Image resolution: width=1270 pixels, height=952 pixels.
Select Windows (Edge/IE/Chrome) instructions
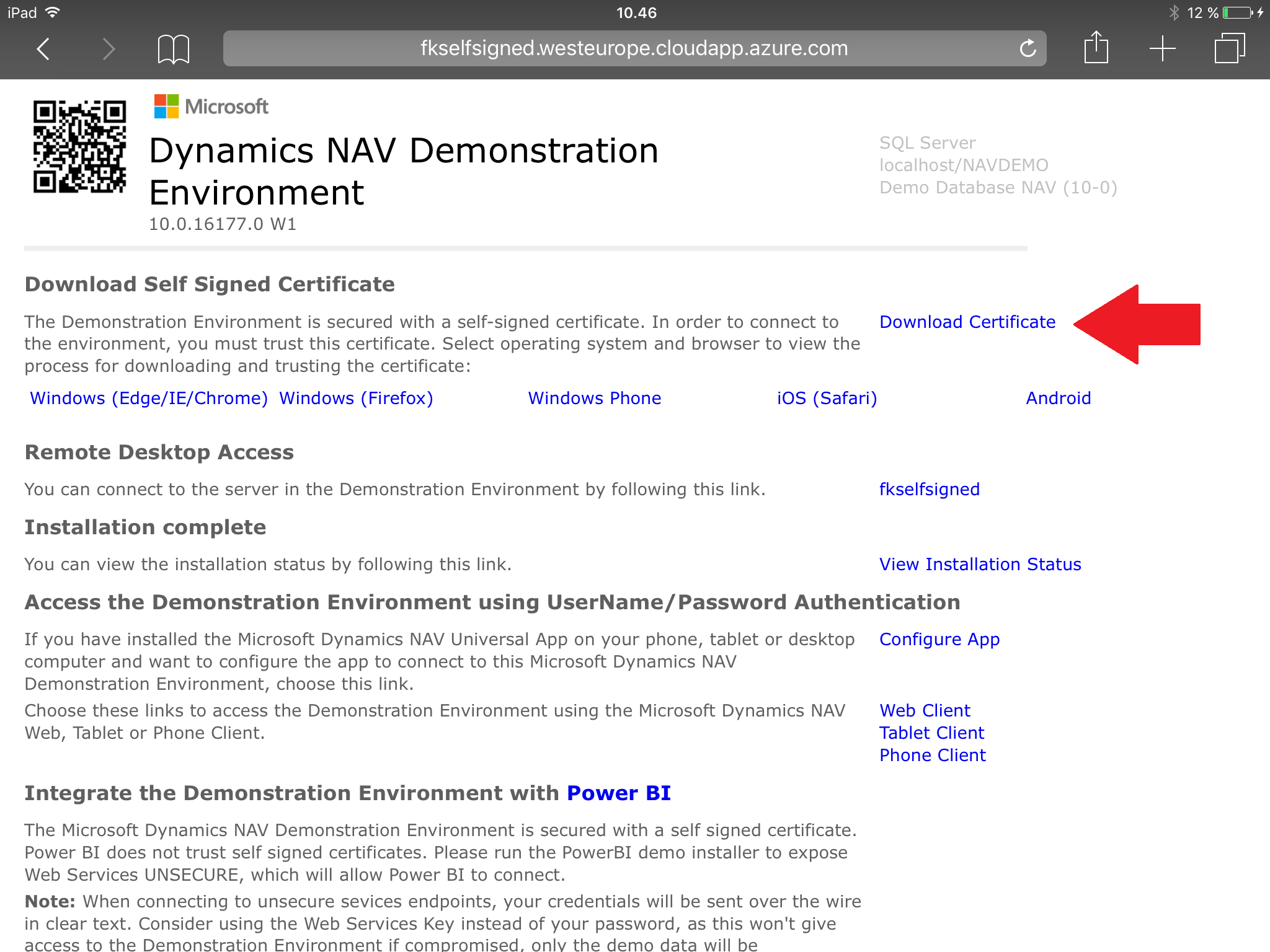point(149,399)
